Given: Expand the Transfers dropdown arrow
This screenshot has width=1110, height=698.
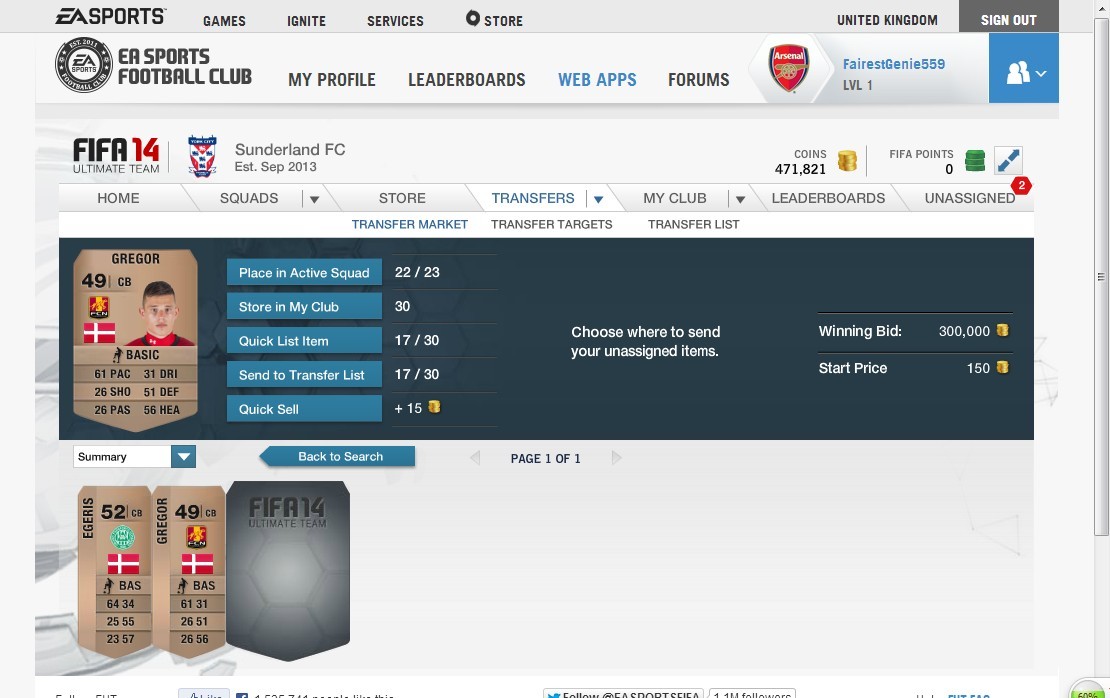Looking at the screenshot, I should click(x=598, y=199).
